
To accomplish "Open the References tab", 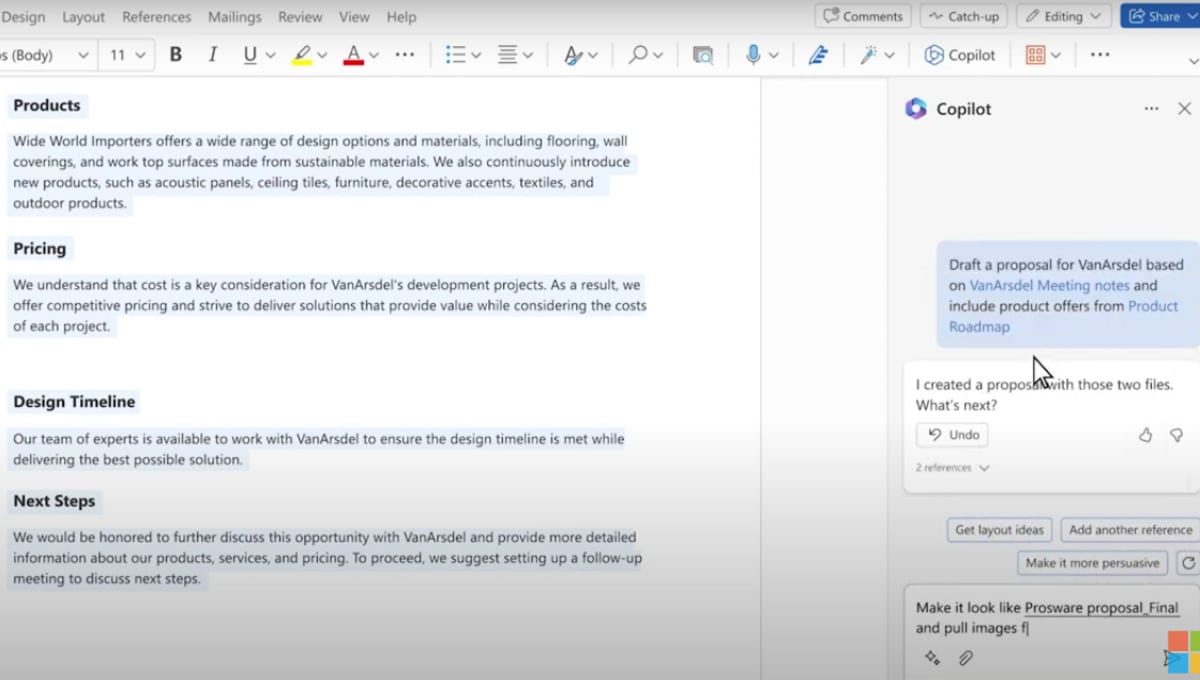I will 156,17.
